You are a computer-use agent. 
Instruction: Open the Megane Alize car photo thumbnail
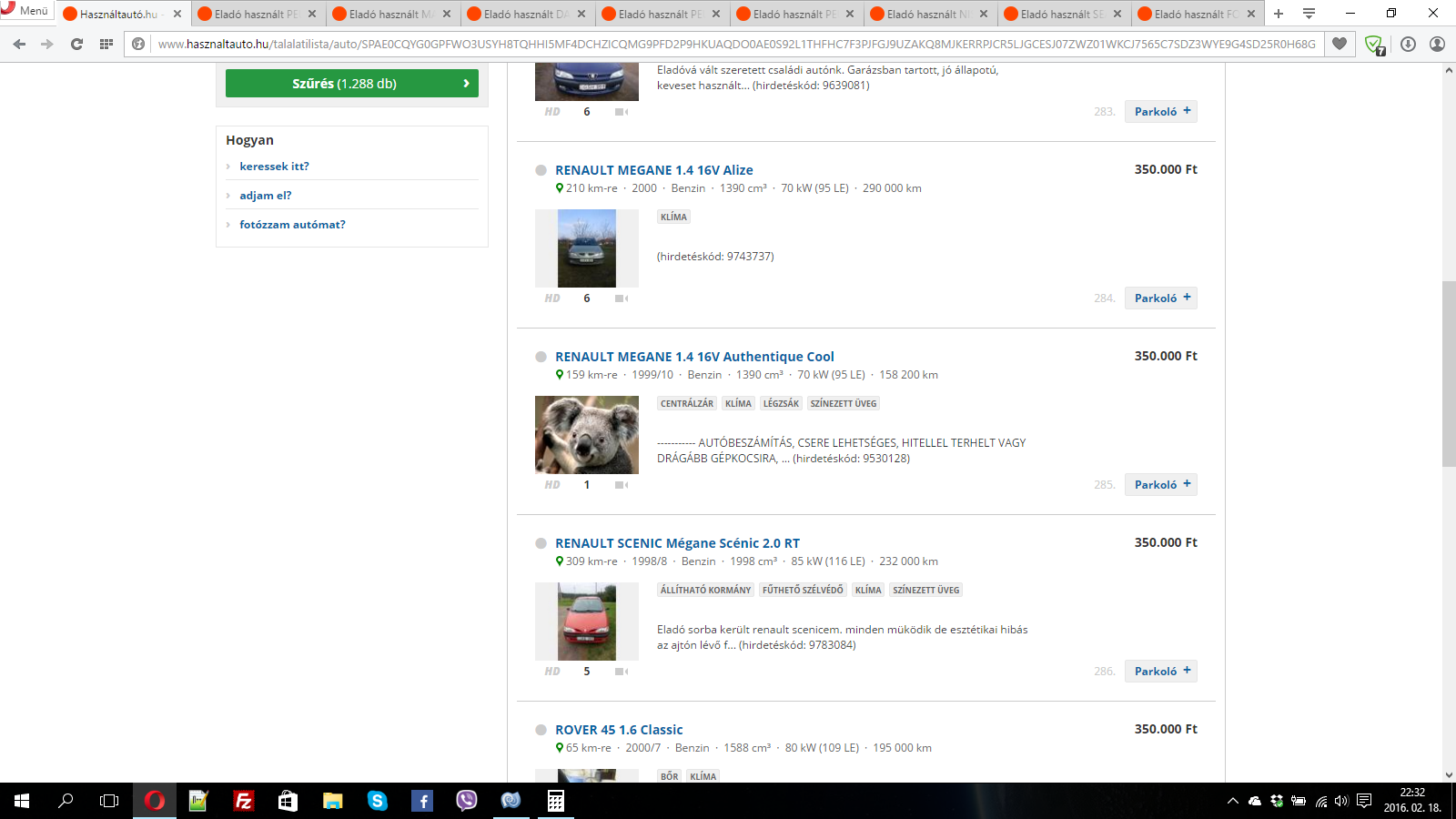(587, 248)
